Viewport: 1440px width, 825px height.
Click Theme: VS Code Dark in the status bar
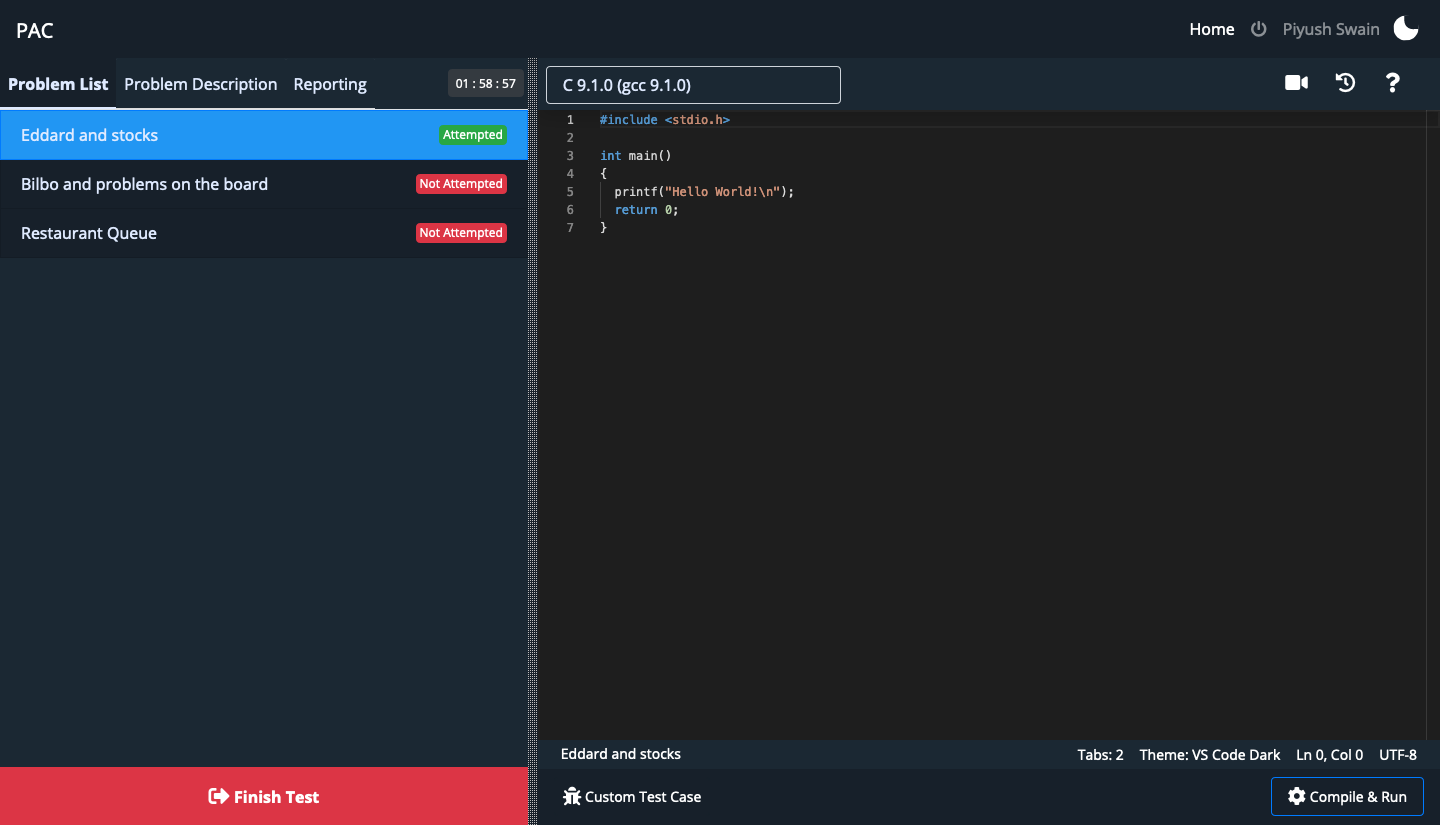pos(1209,755)
